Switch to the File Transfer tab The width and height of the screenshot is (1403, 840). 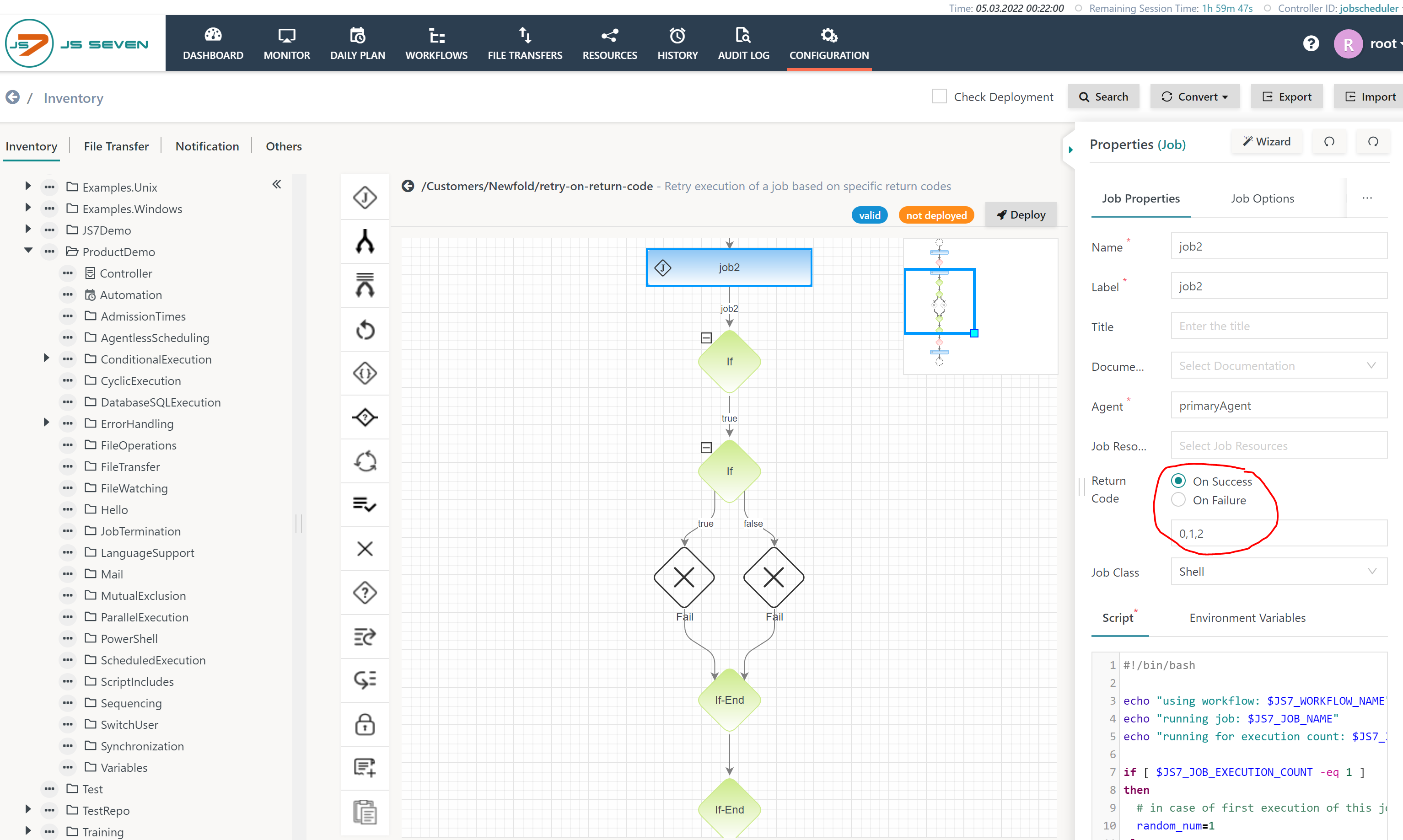116,146
